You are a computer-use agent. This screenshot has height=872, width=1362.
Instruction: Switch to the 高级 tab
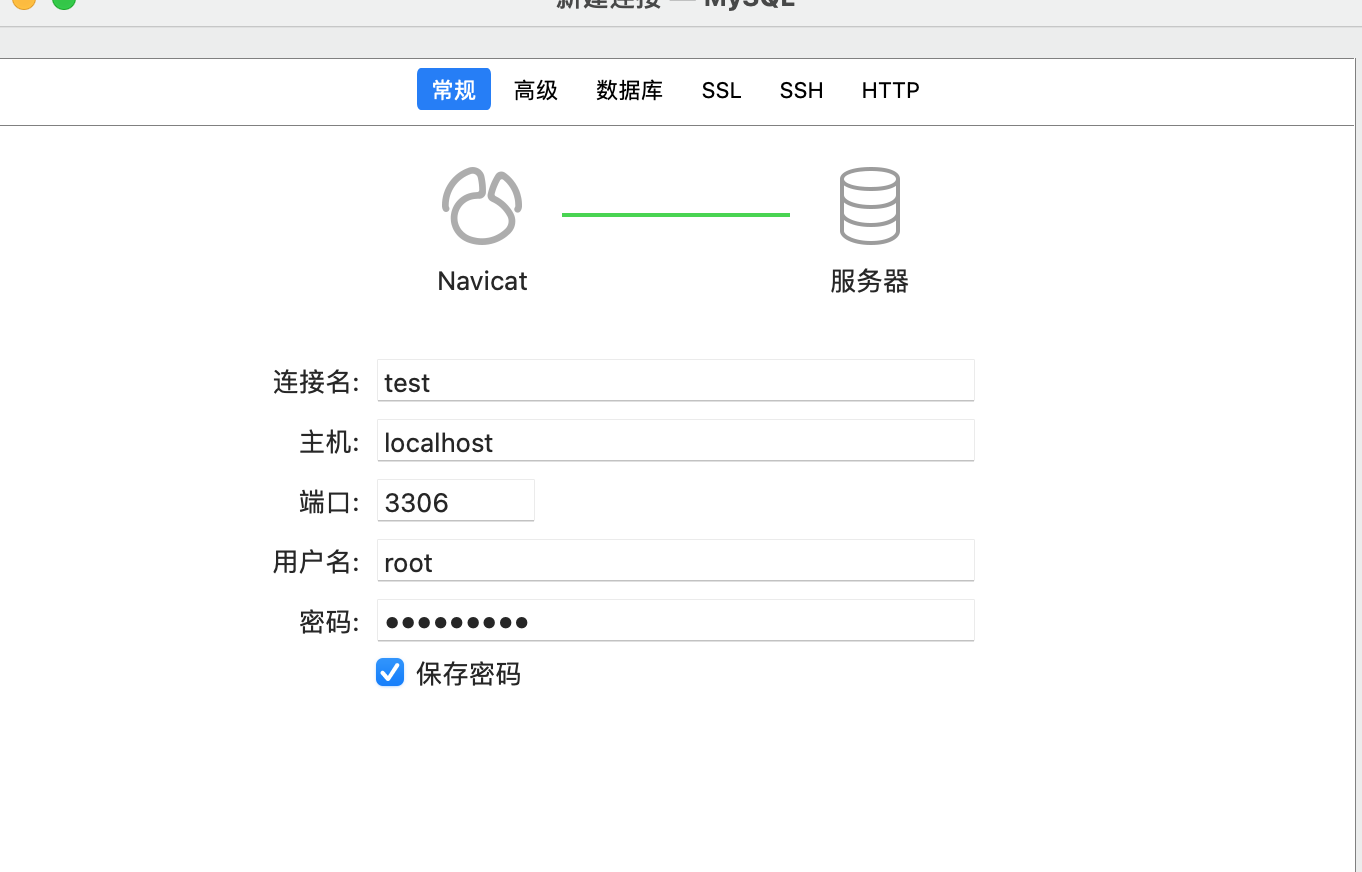pos(535,90)
